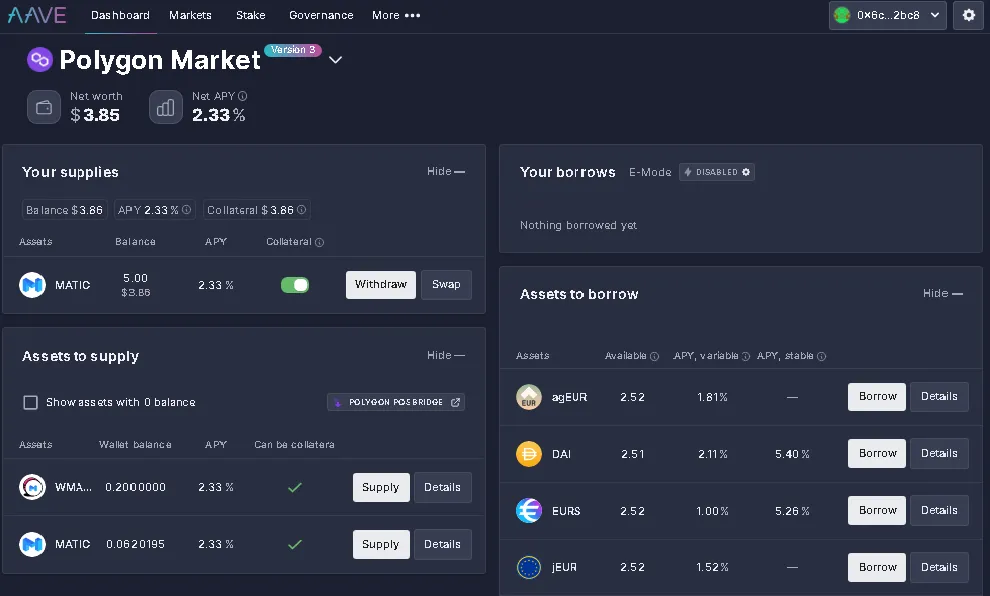The height and width of the screenshot is (596, 990).
Task: Toggle MATIC collateral switch off
Action: pyautogui.click(x=295, y=285)
